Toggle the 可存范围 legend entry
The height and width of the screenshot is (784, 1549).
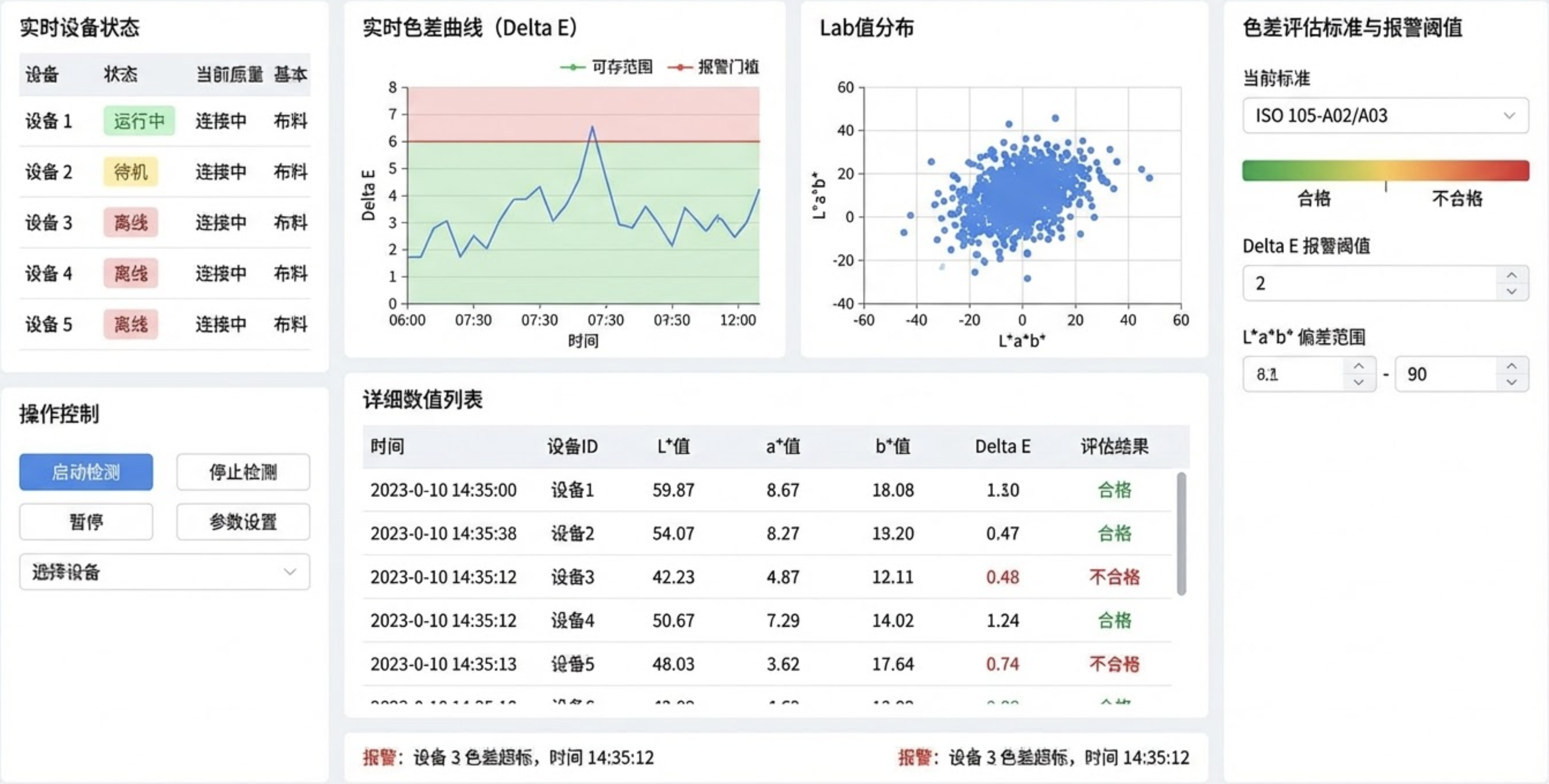pyautogui.click(x=606, y=67)
